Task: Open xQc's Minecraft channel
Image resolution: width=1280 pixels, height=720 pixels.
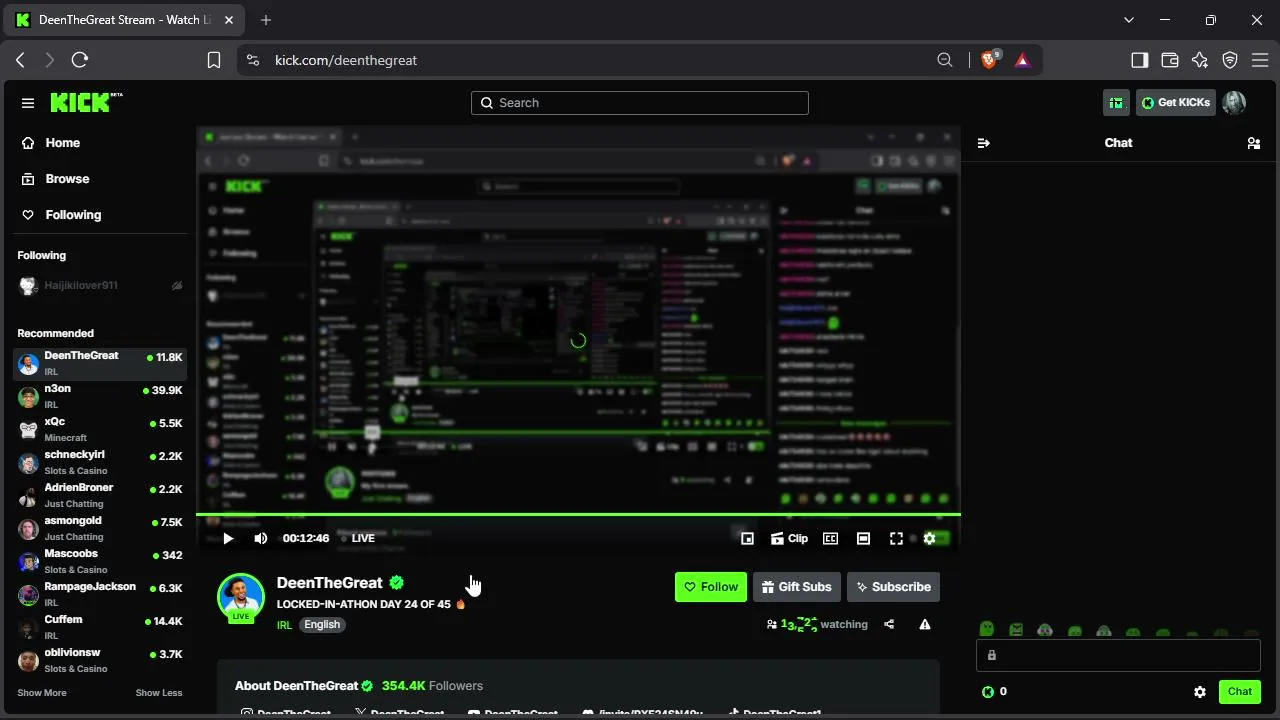Action: point(100,429)
